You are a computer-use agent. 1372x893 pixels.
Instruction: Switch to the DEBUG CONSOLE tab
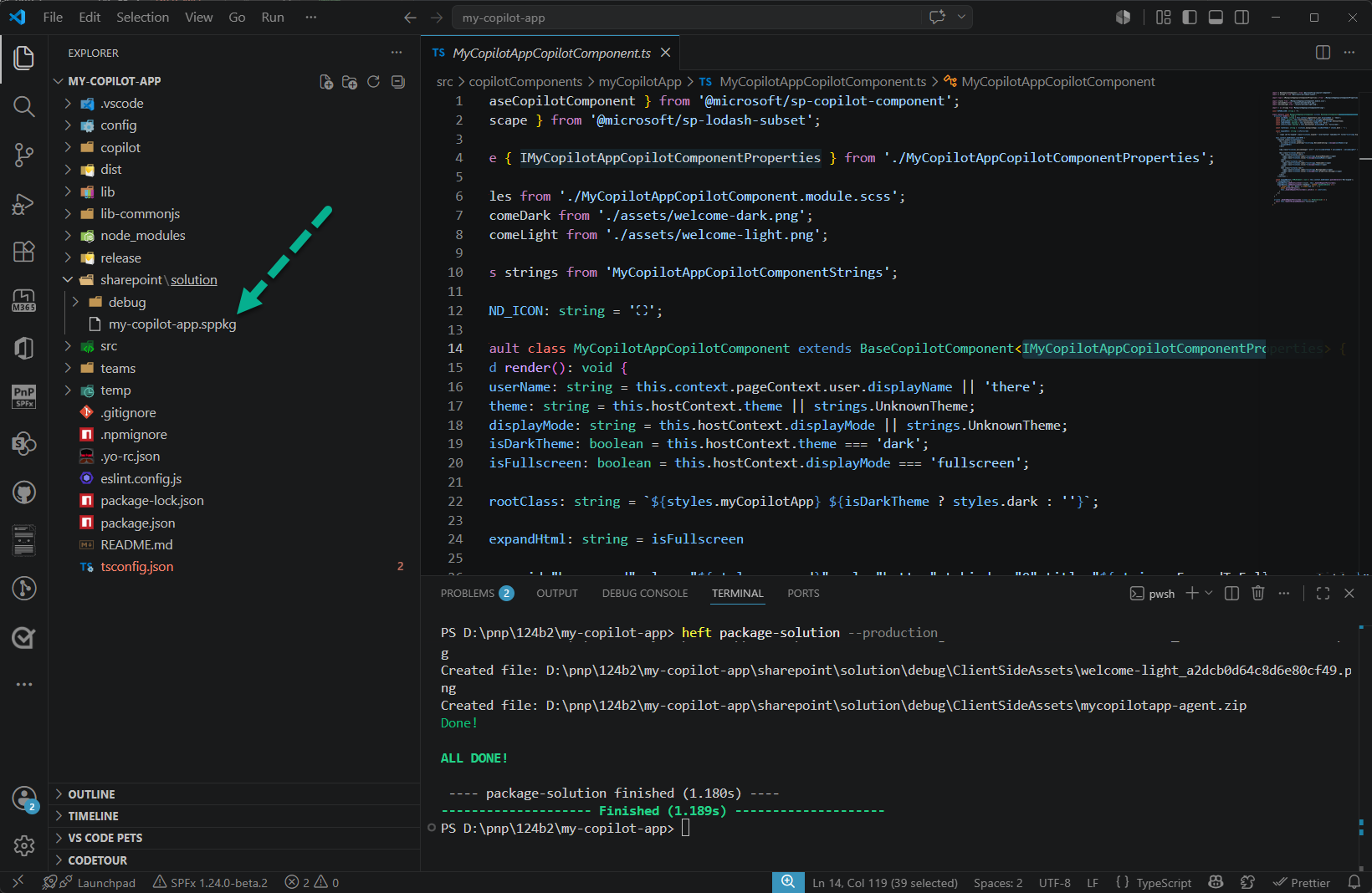[x=645, y=593]
